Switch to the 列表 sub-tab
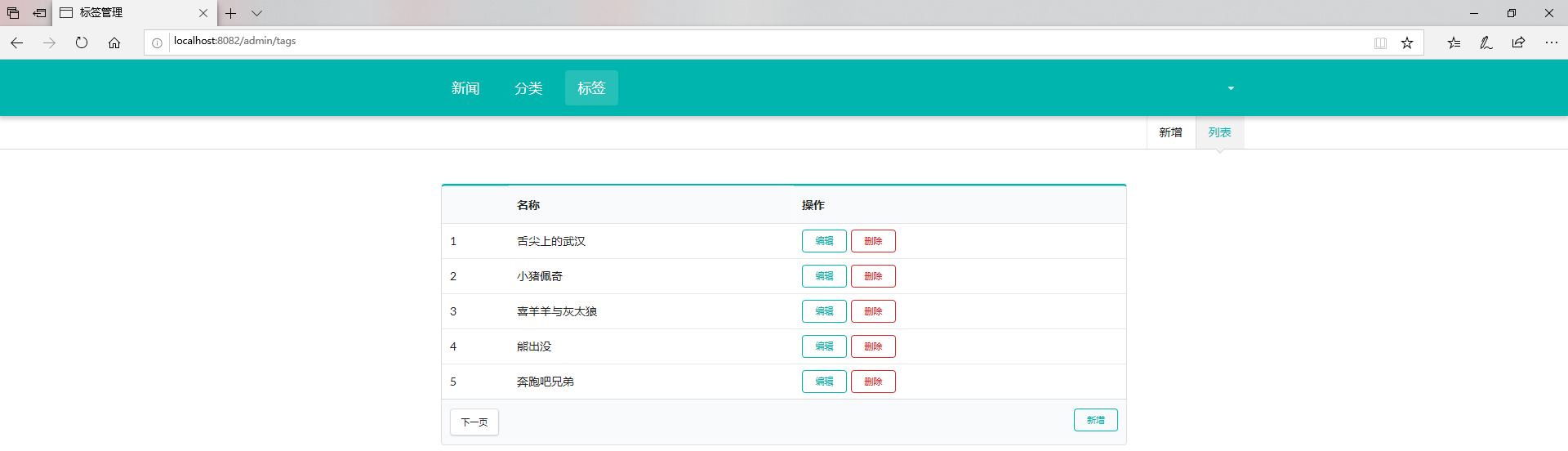1568x451 pixels. coord(1220,132)
